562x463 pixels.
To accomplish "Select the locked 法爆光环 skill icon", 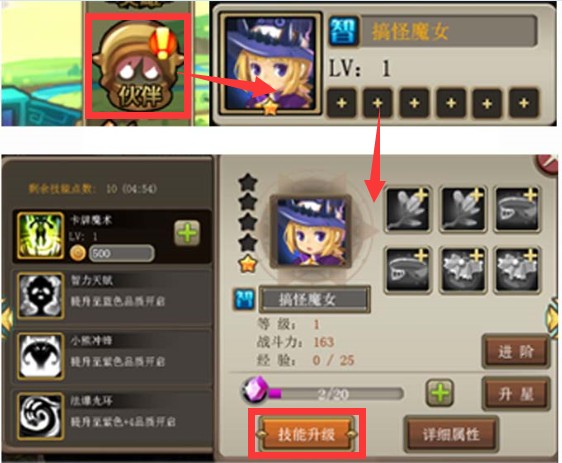I will (41, 416).
